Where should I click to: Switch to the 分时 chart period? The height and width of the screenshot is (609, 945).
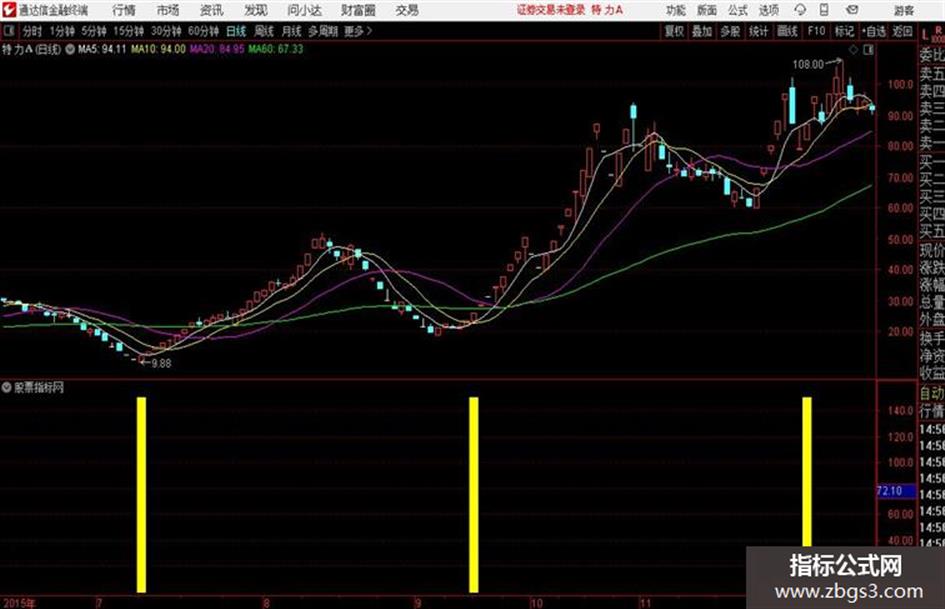pyautogui.click(x=33, y=31)
